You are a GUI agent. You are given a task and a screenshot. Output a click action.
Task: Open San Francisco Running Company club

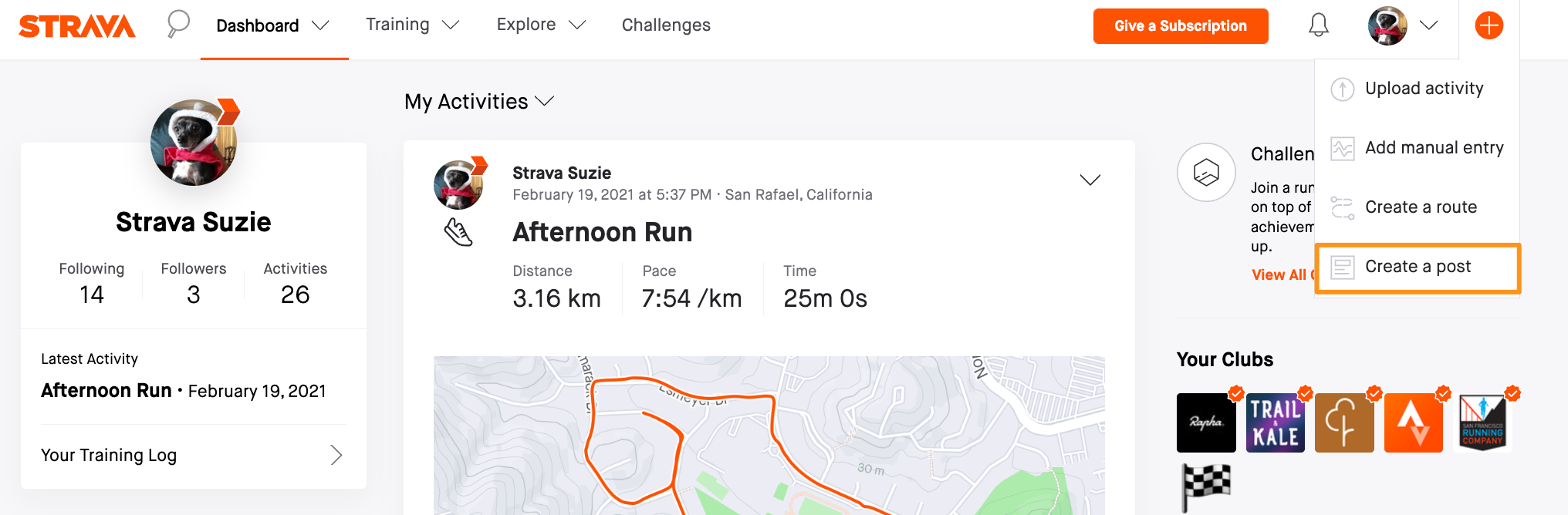pyautogui.click(x=1482, y=422)
